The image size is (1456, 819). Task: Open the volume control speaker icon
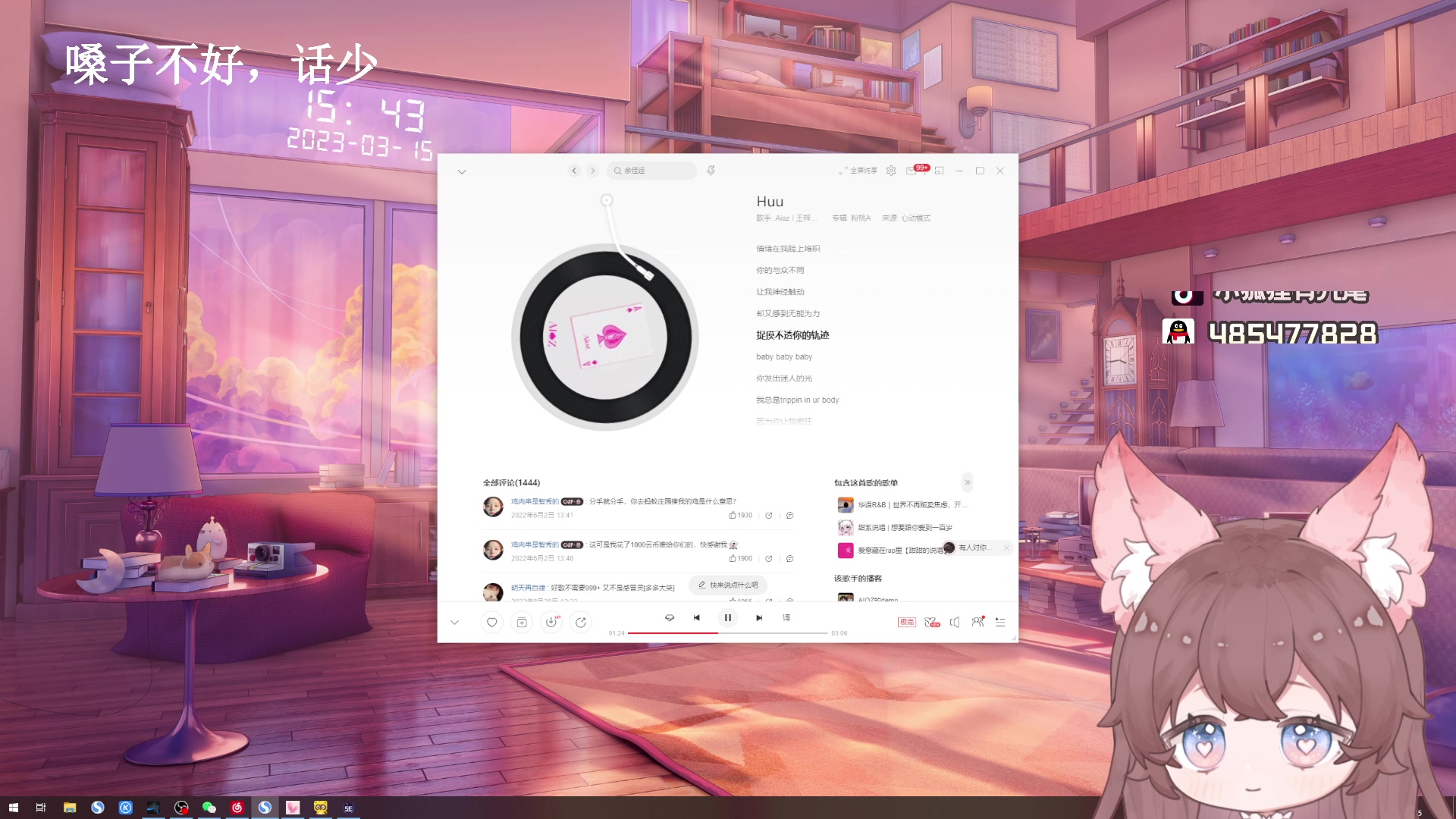click(x=955, y=623)
